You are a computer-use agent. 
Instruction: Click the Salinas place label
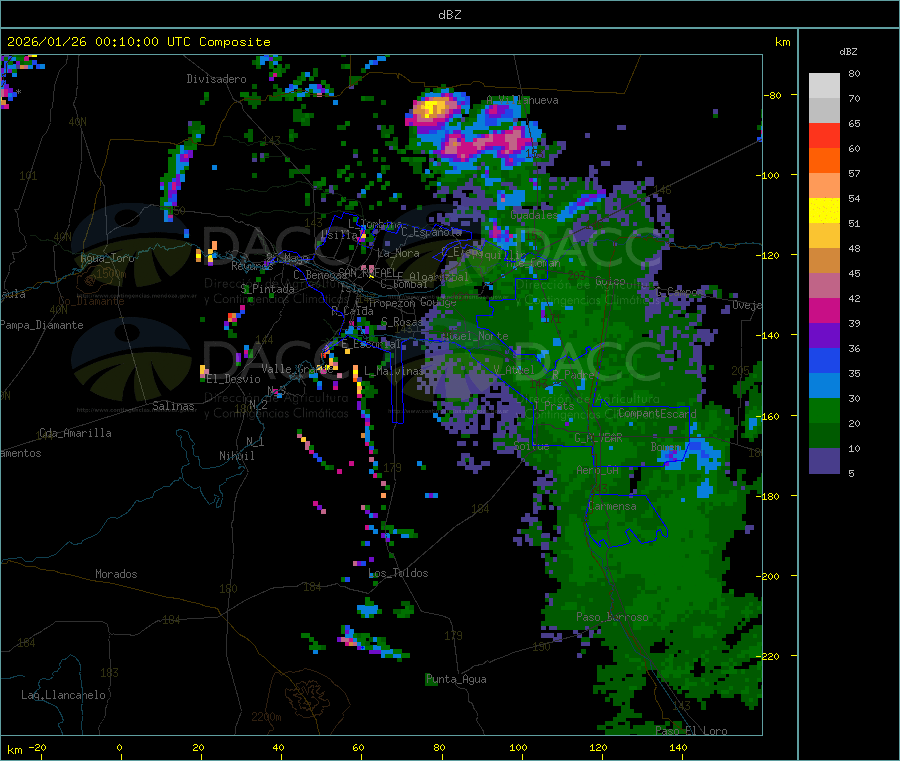tap(173, 406)
